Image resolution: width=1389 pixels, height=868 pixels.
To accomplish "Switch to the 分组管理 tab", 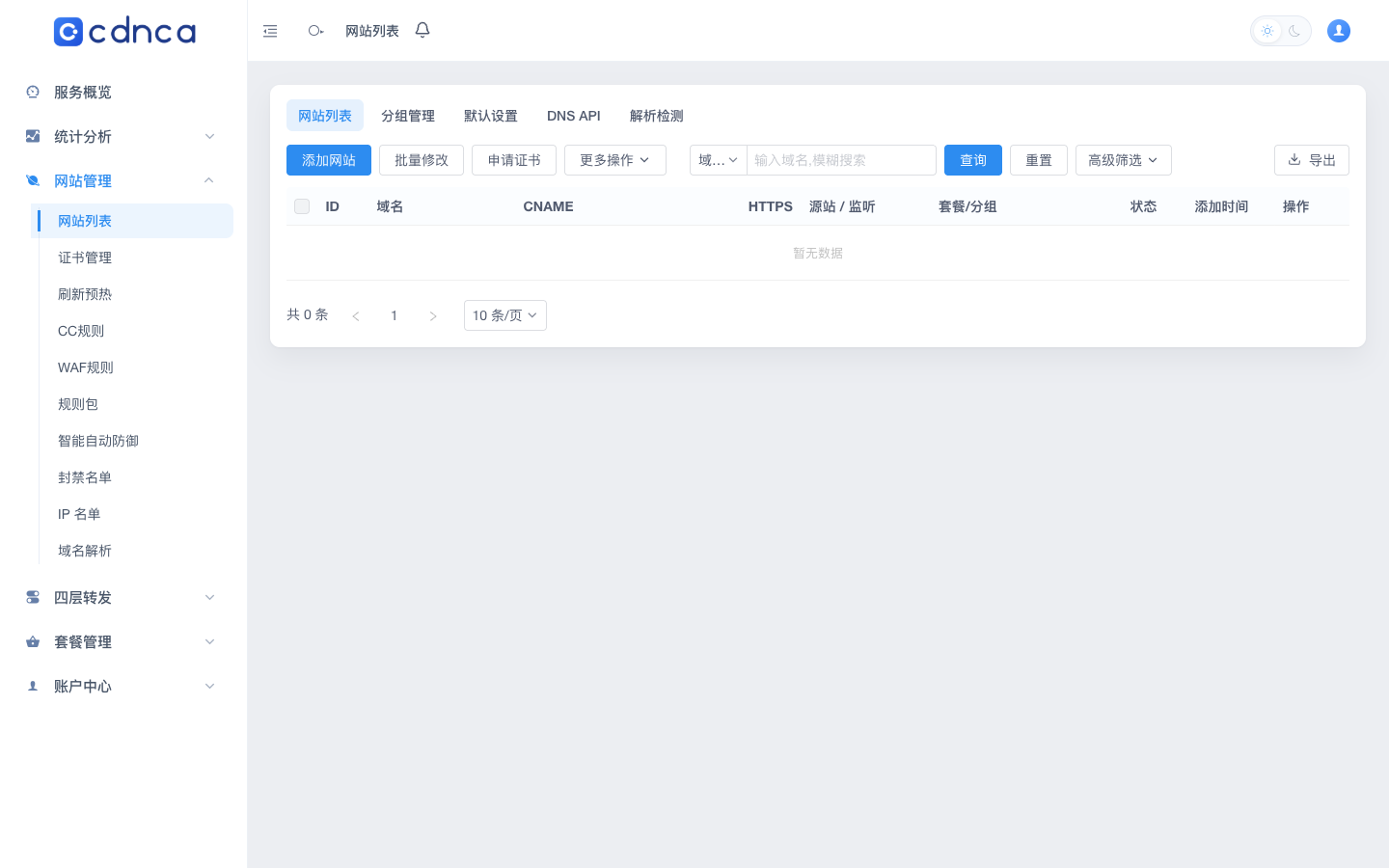I will [x=408, y=116].
